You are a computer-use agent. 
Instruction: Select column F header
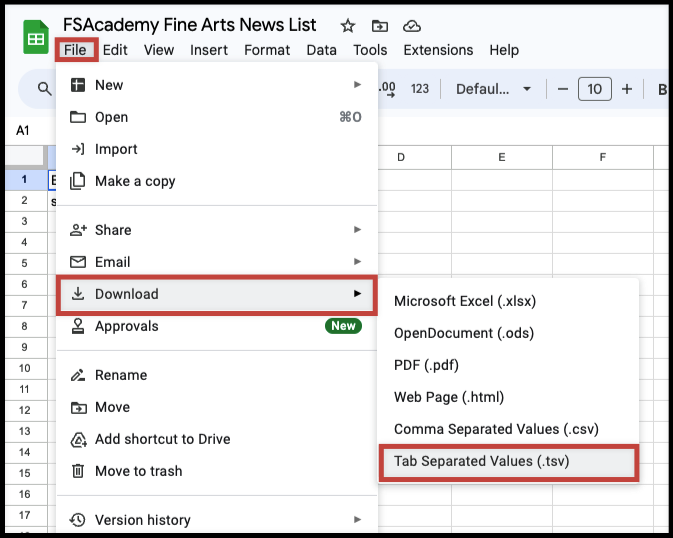pos(603,157)
